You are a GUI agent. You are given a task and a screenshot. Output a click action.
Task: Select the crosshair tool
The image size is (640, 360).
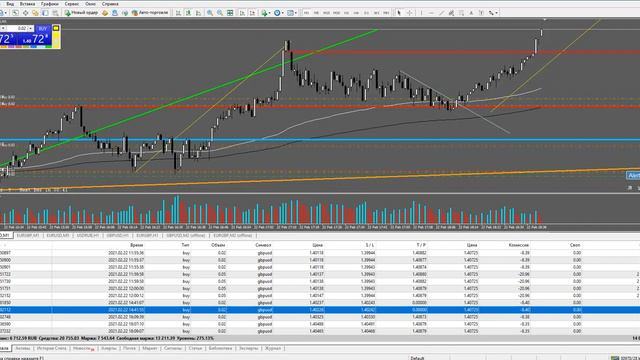tap(410, 13)
